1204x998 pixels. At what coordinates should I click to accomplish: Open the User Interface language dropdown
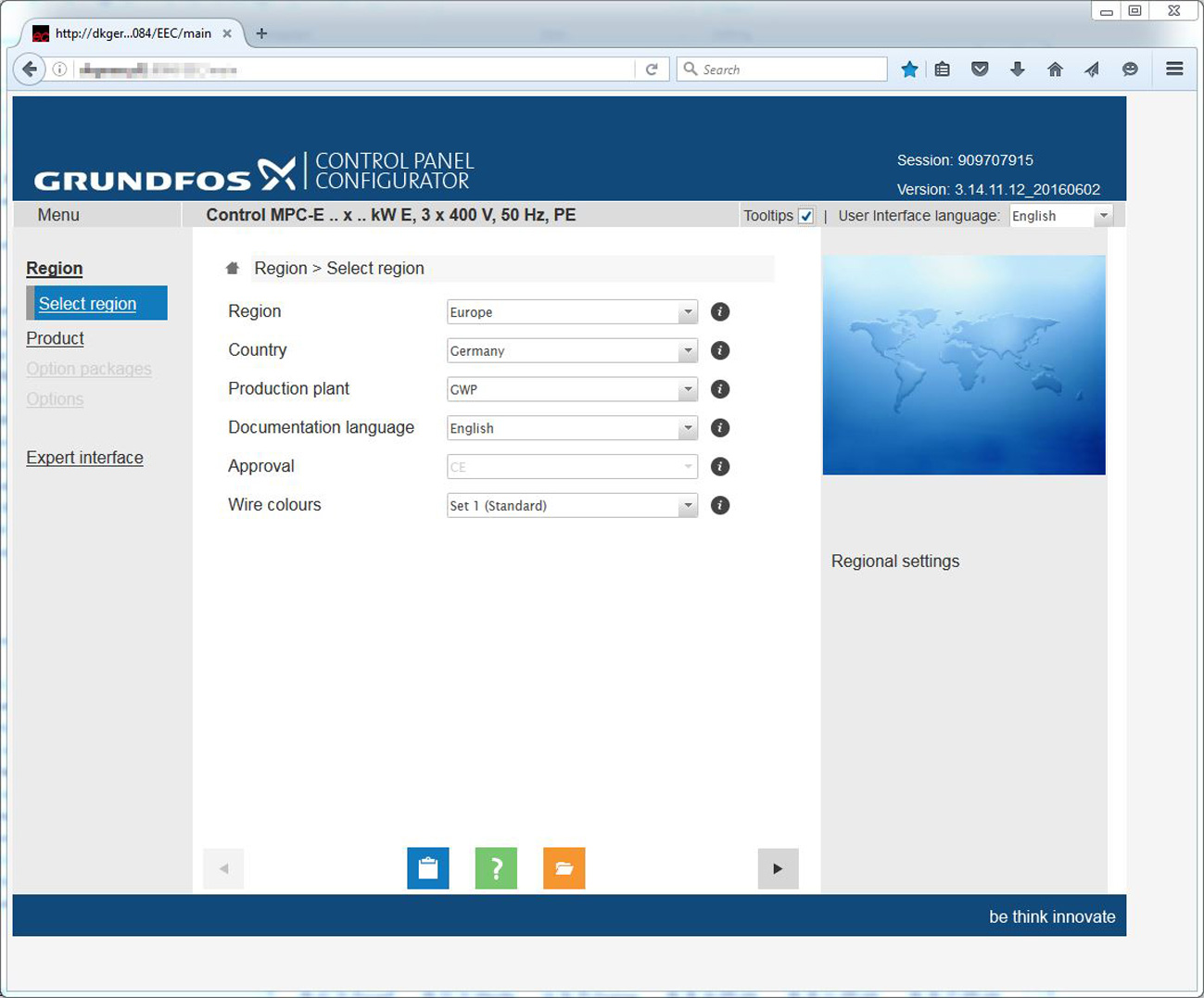[x=1060, y=216]
